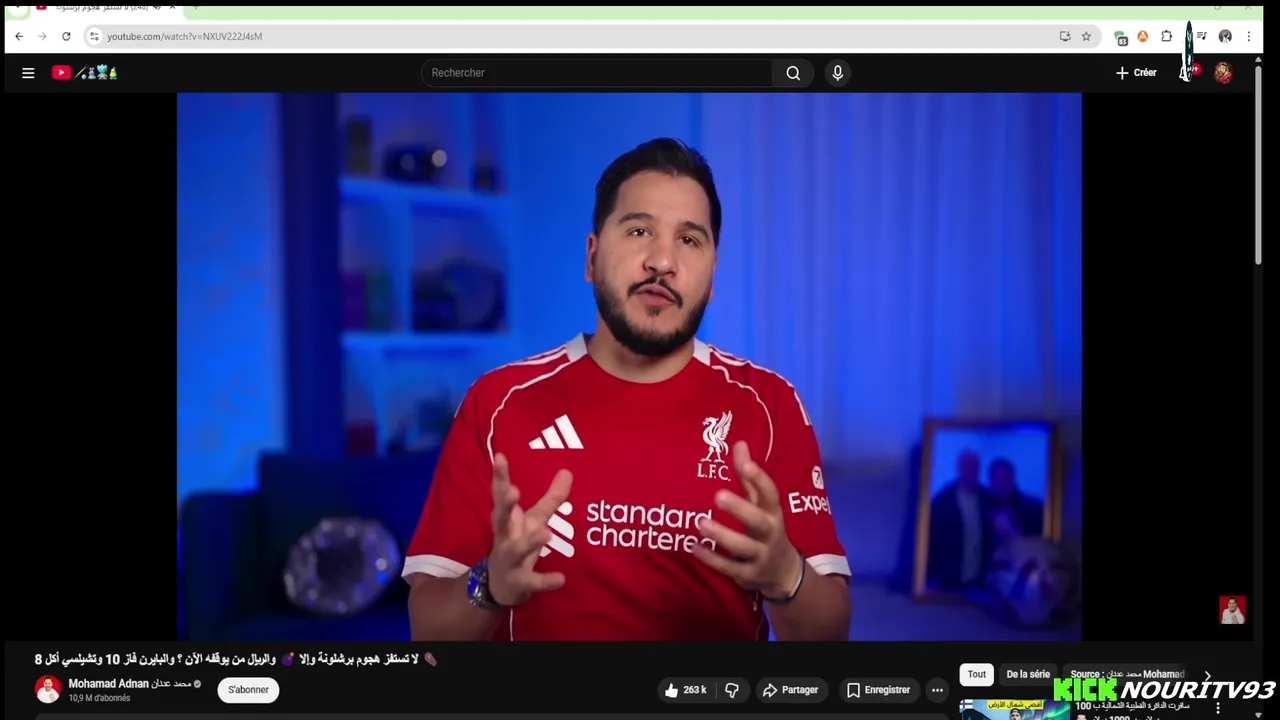Go to YouTube home via logo
The width and height of the screenshot is (1280, 720).
(85, 72)
